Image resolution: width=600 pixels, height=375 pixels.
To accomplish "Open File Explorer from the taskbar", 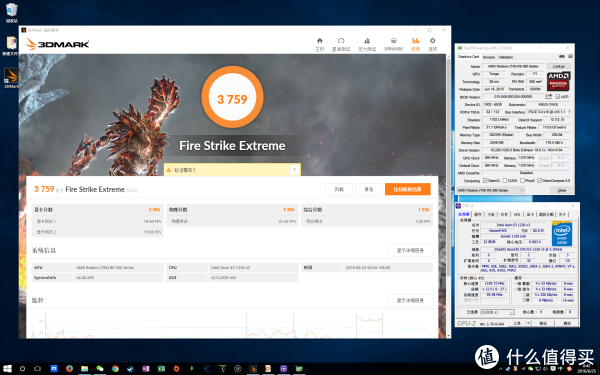I will (x=84, y=369).
